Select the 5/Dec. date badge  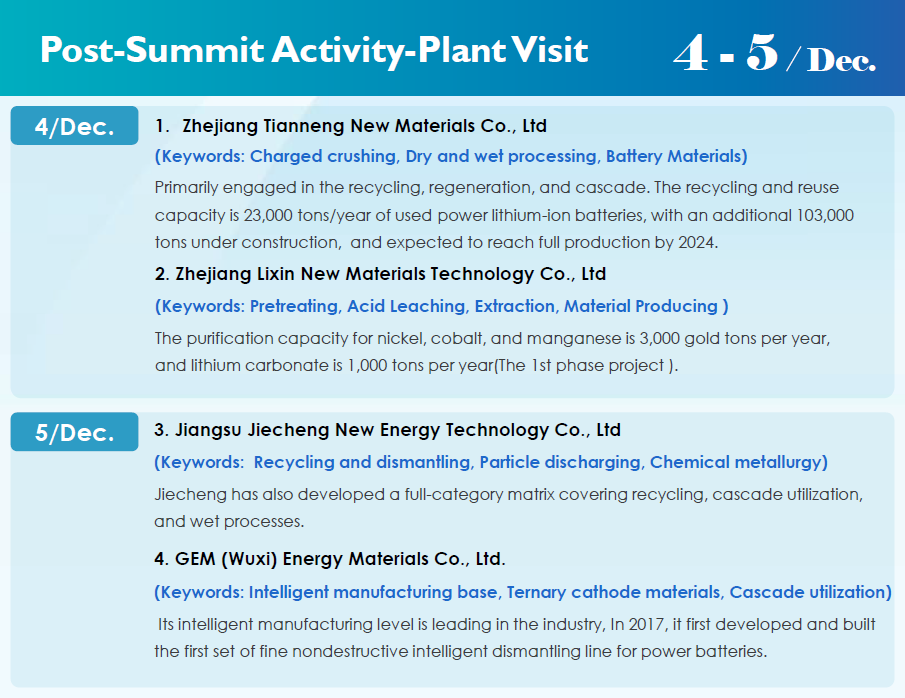[x=74, y=433]
